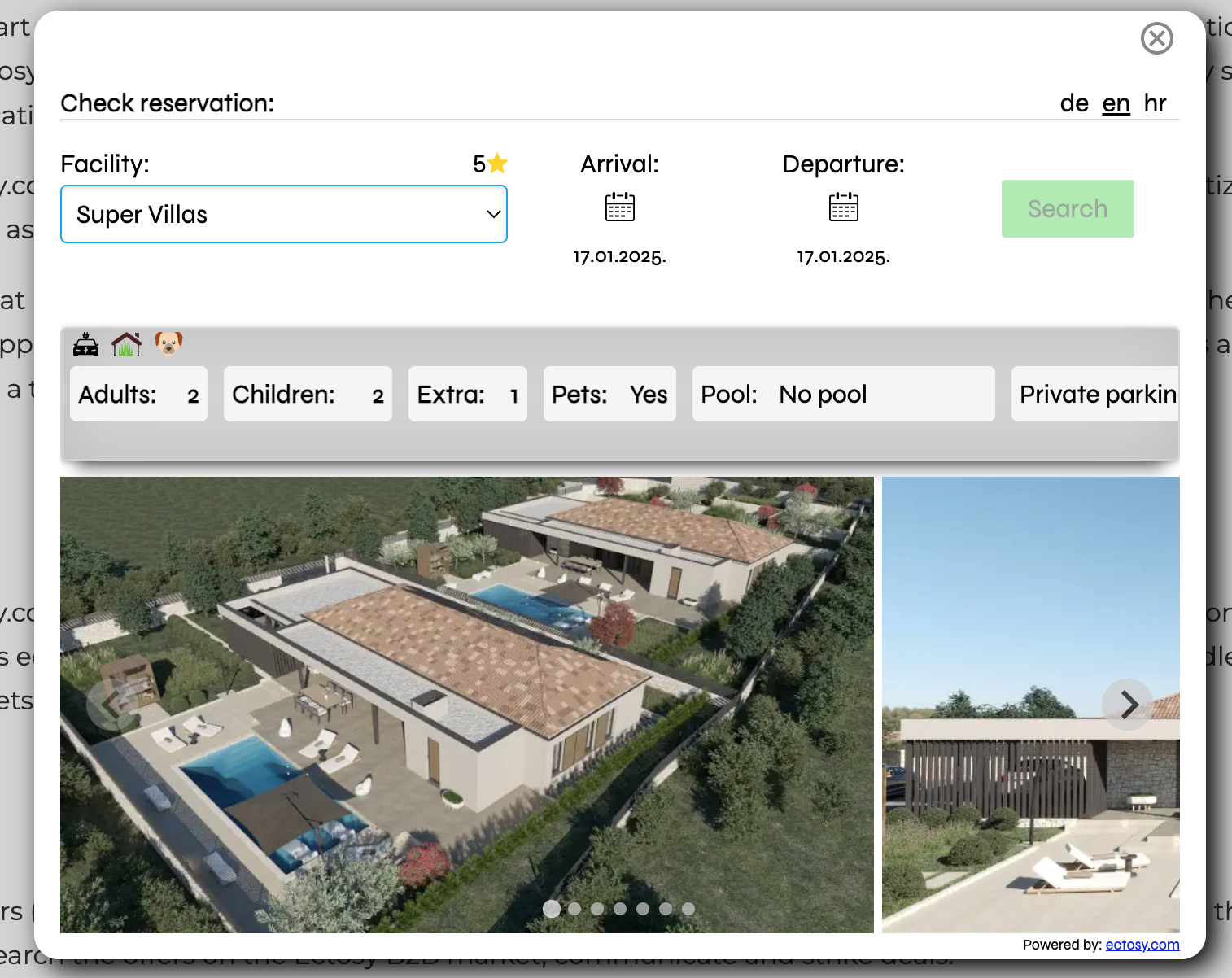Jump to the last carousel dot
This screenshot has width=1232, height=978.
click(688, 909)
